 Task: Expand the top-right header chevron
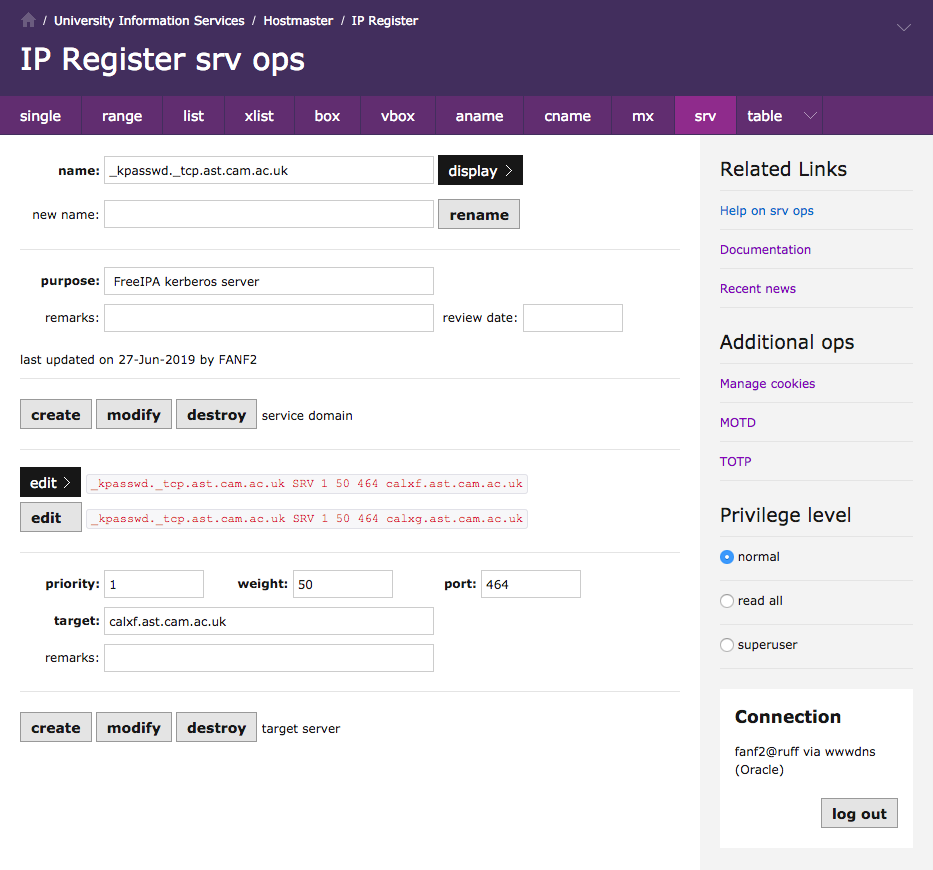click(903, 28)
